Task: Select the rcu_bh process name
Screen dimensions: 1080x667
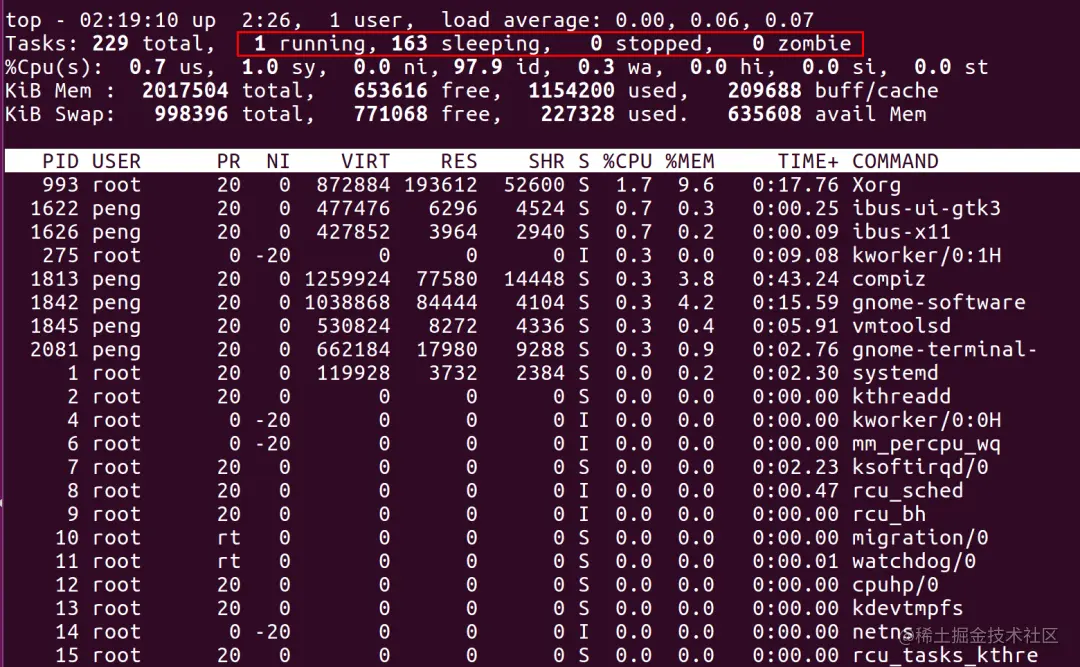Action: tap(889, 514)
